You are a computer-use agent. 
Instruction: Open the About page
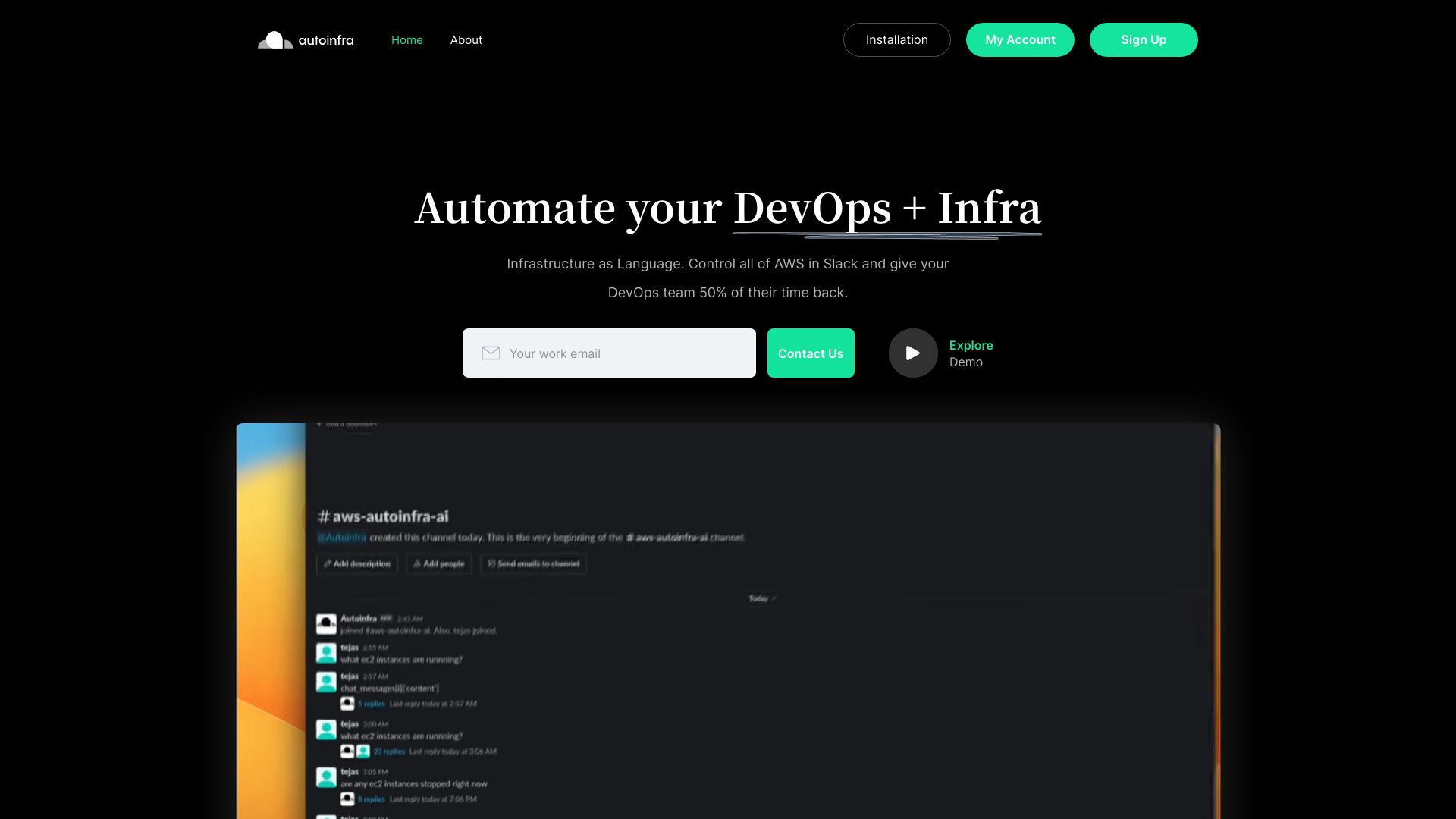(466, 40)
